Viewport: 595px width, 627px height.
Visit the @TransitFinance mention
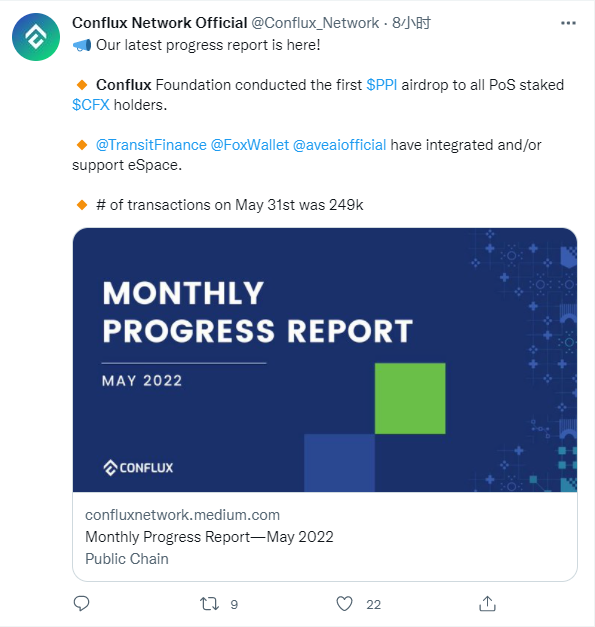(x=151, y=145)
